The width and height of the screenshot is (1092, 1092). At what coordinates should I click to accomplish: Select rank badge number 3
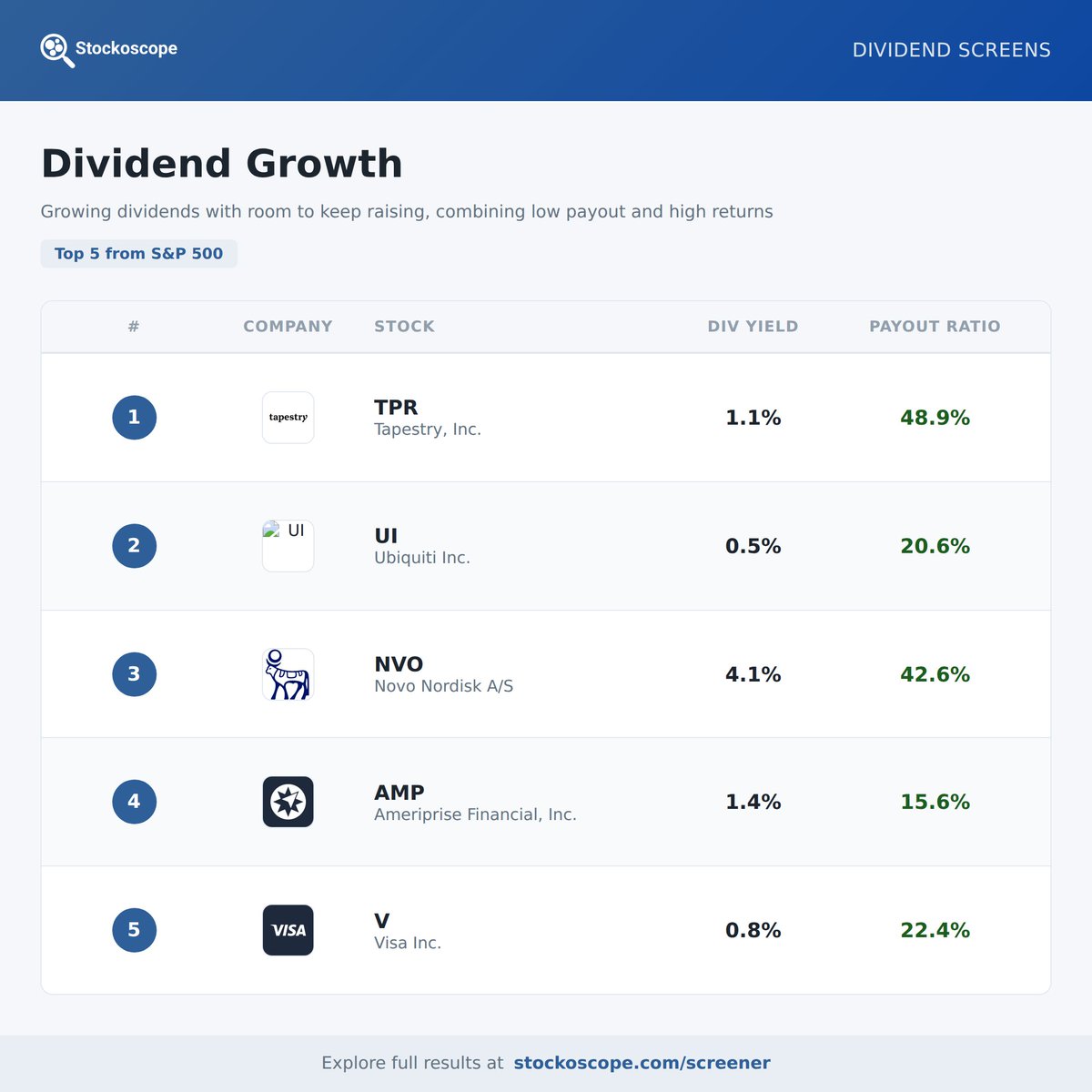(x=134, y=674)
